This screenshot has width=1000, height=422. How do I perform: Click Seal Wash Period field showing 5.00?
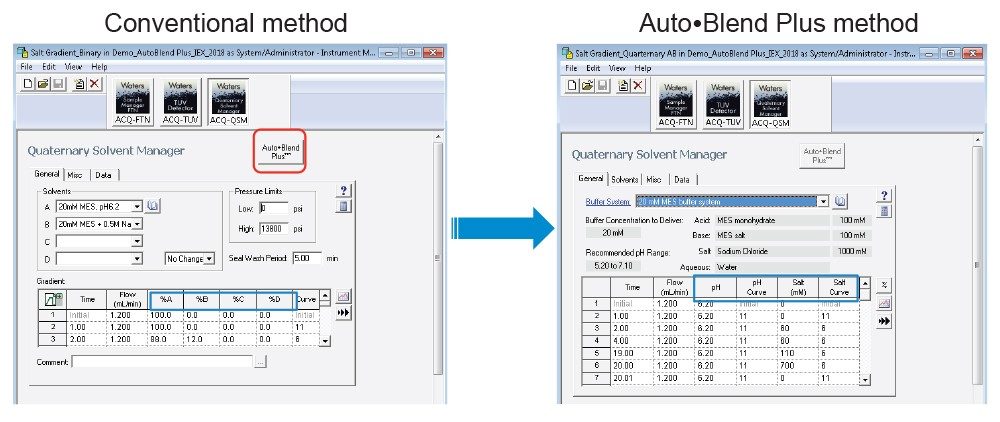click(x=306, y=258)
